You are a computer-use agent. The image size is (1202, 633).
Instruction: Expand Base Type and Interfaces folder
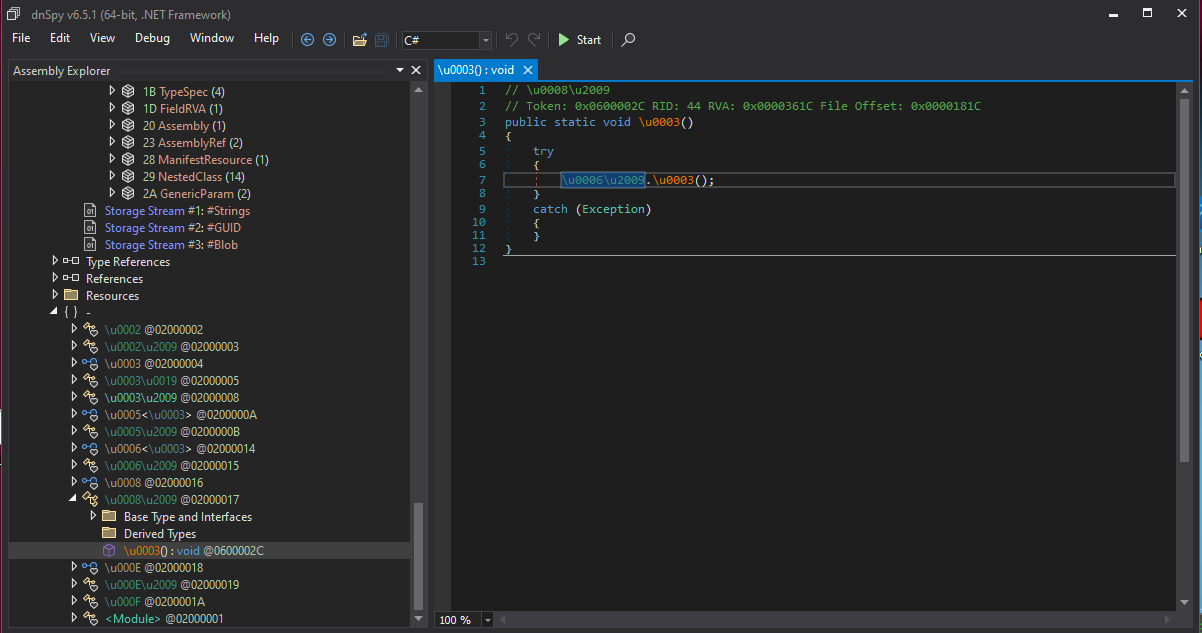tap(93, 517)
